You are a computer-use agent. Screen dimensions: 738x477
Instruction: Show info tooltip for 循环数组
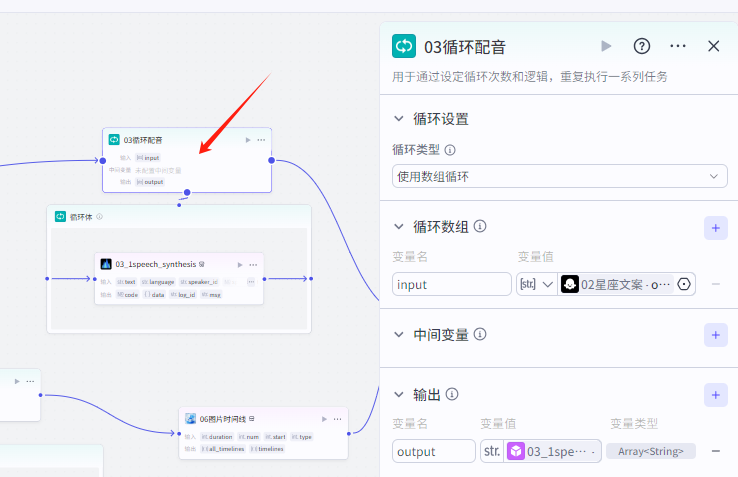coord(480,226)
